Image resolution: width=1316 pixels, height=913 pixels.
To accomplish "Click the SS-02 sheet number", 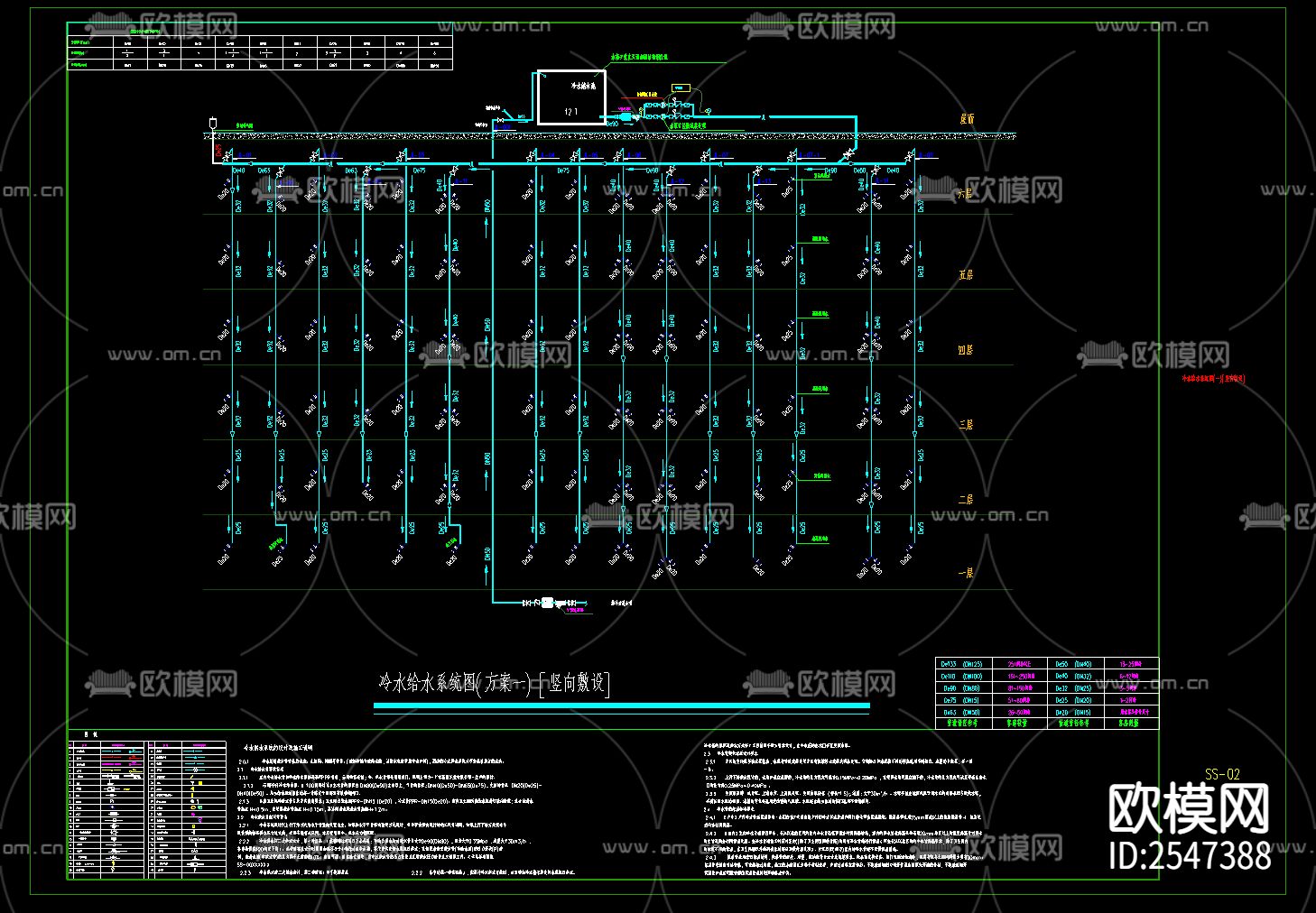I will [x=1222, y=774].
